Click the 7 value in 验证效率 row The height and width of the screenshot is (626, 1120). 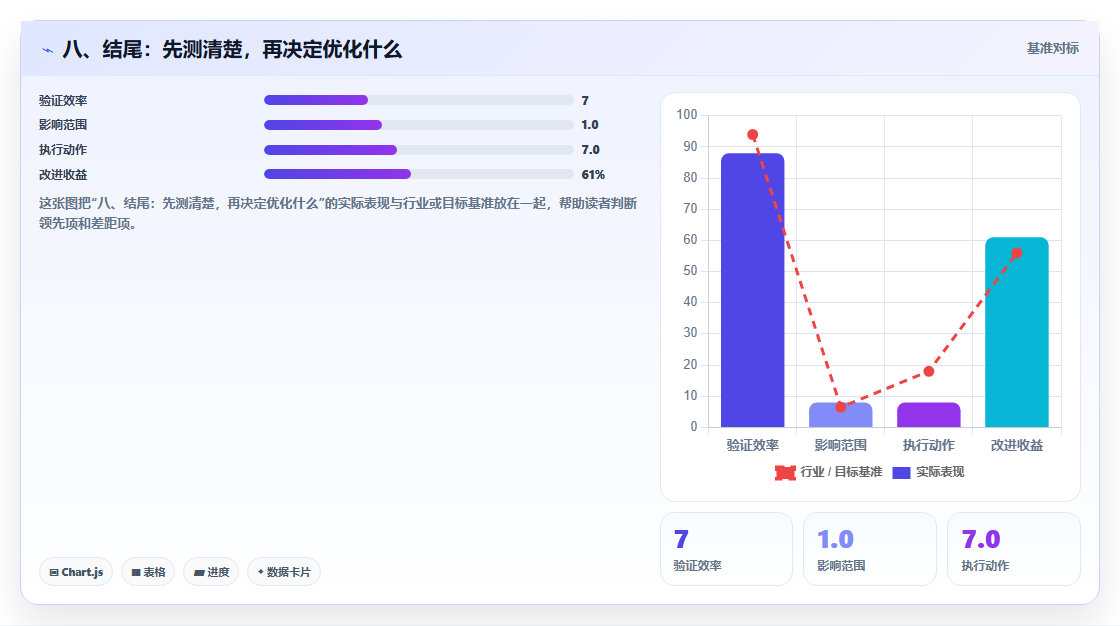click(584, 101)
